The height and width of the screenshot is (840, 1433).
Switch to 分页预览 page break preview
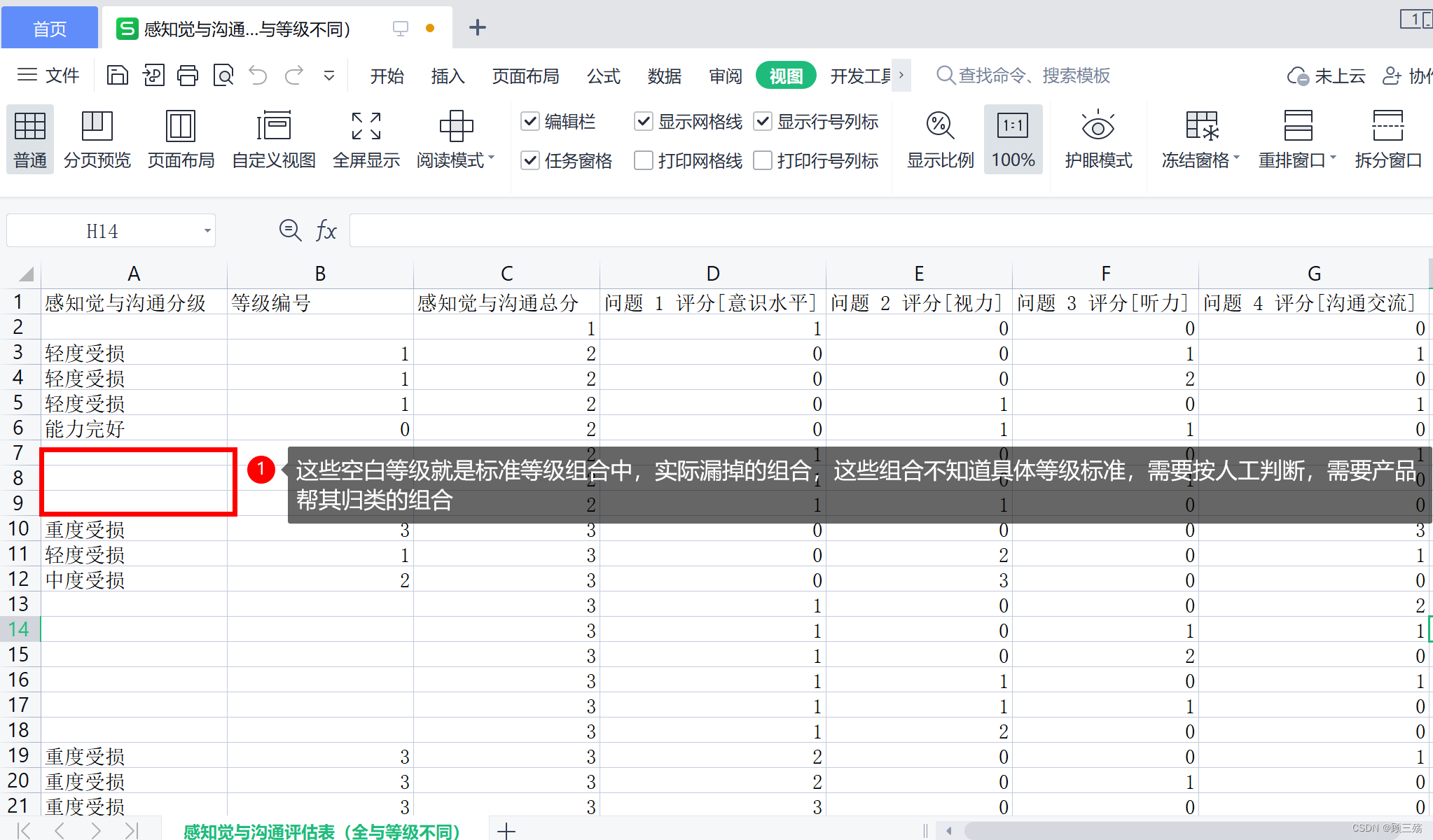coord(97,140)
